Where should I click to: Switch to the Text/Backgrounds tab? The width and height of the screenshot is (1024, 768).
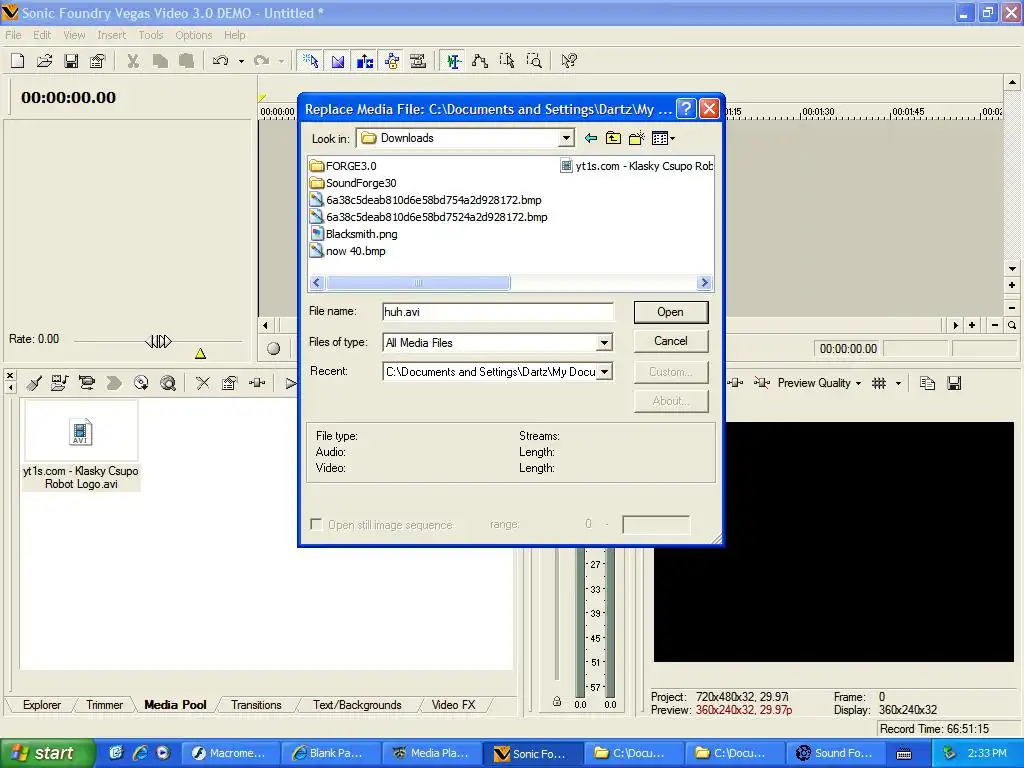(357, 705)
